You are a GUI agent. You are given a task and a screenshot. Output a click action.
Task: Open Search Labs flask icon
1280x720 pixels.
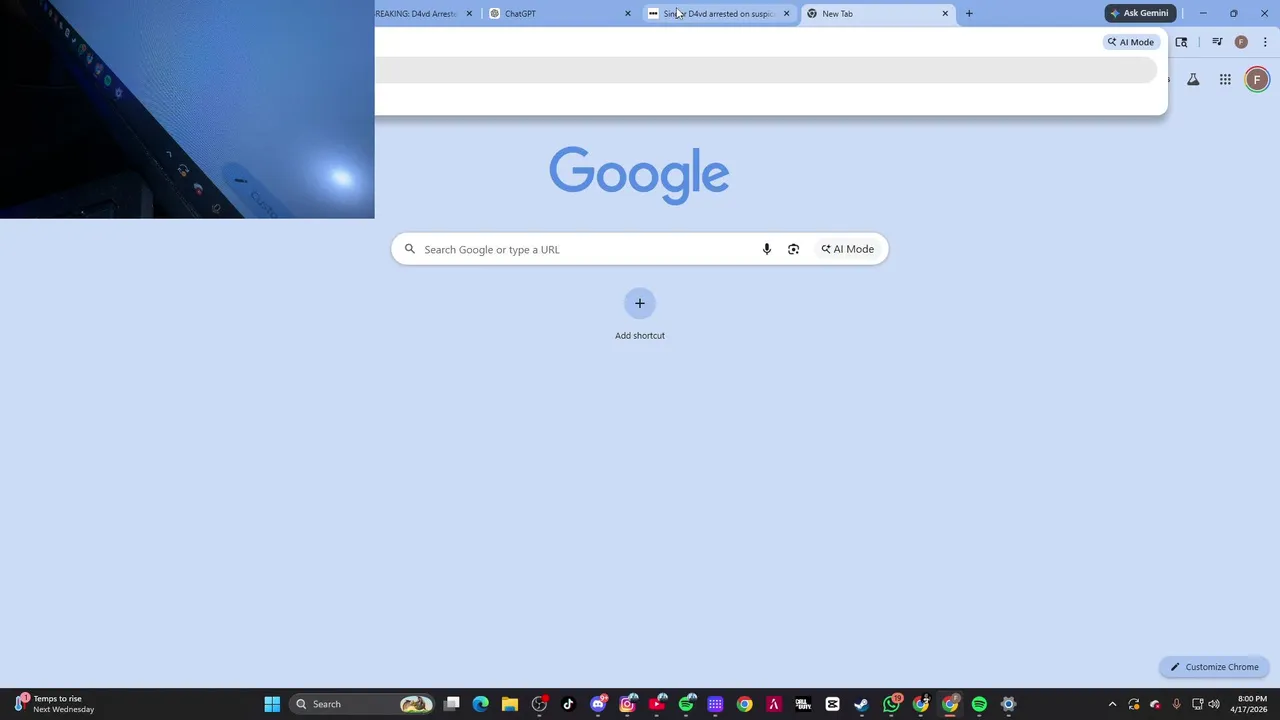pyautogui.click(x=1193, y=80)
